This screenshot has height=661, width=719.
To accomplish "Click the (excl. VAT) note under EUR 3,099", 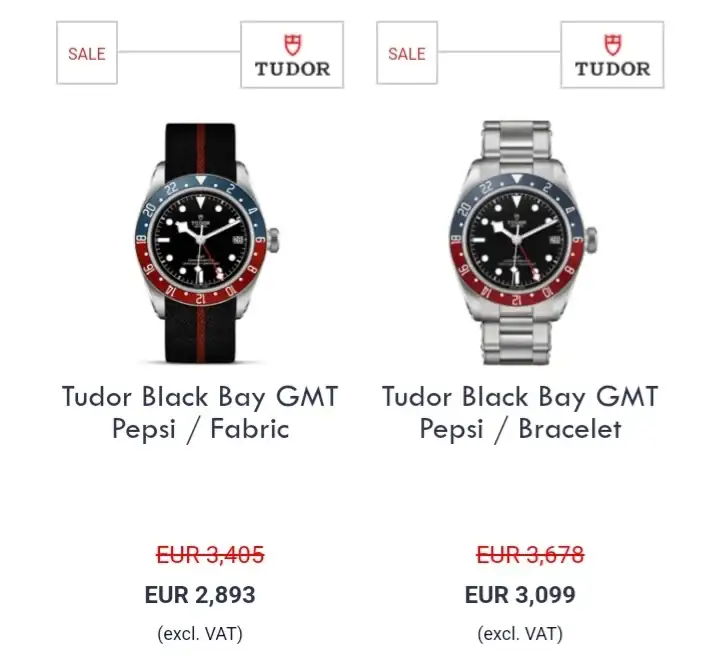I will pyautogui.click(x=520, y=634).
